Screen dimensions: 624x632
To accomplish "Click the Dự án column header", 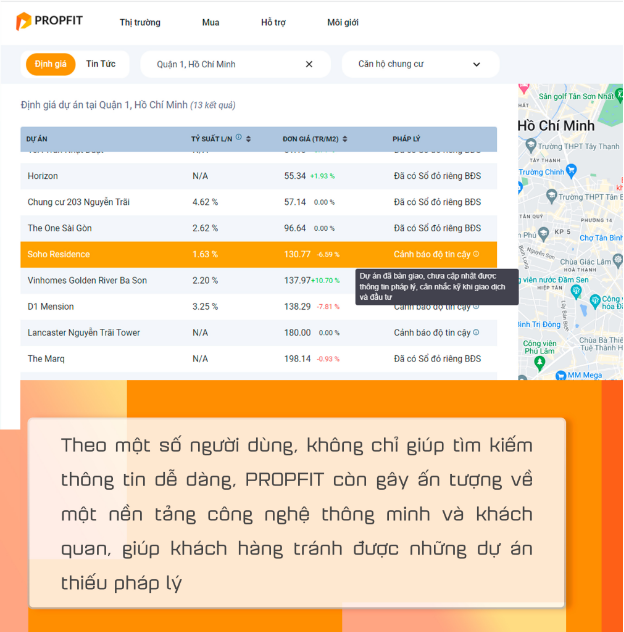I will coord(37,139).
